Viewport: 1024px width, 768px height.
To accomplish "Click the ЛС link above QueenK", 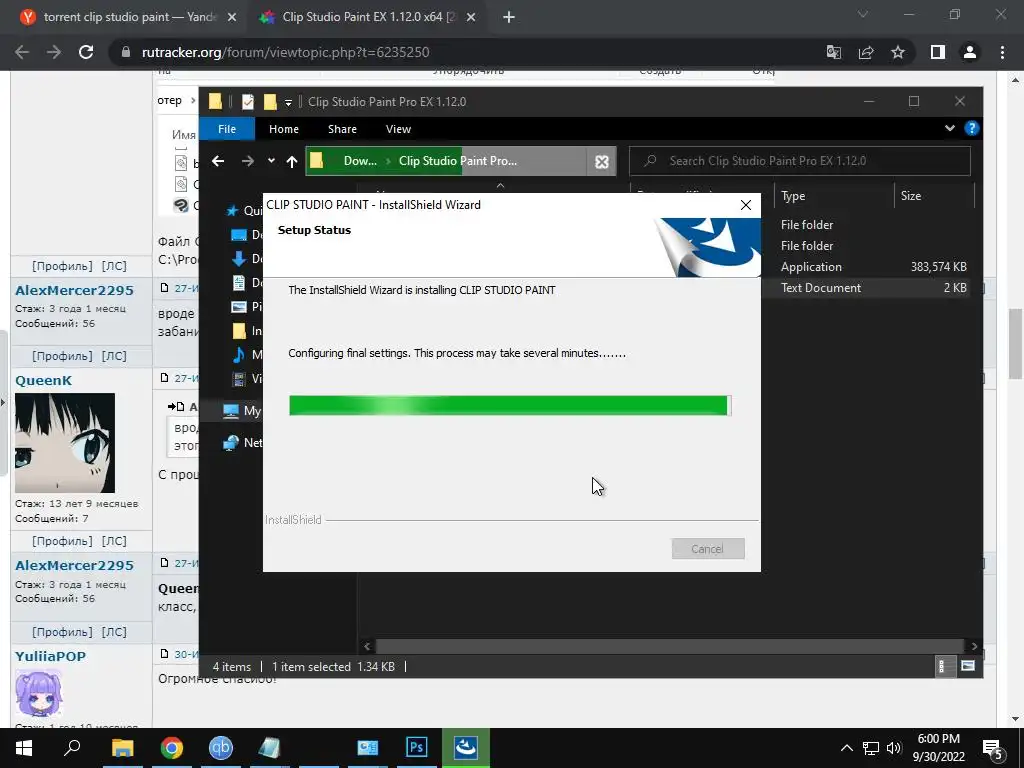I will (114, 357).
